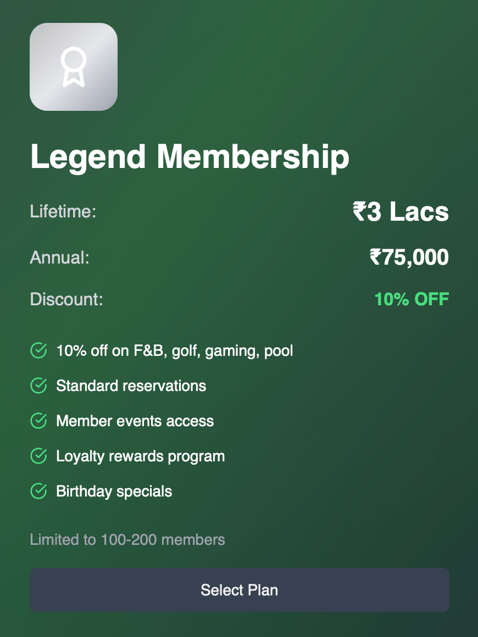Click the Lifetime: label

pos(63,212)
